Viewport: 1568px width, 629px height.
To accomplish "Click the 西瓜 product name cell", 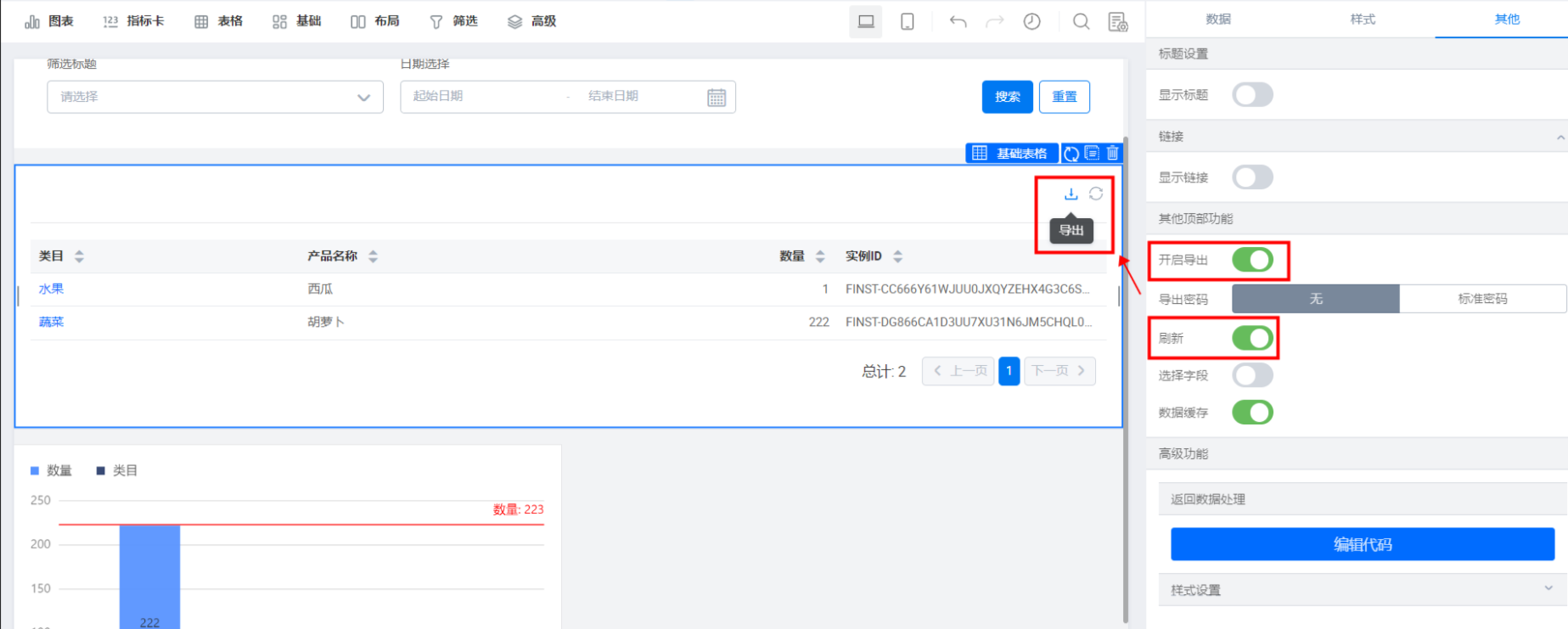I will (x=320, y=289).
